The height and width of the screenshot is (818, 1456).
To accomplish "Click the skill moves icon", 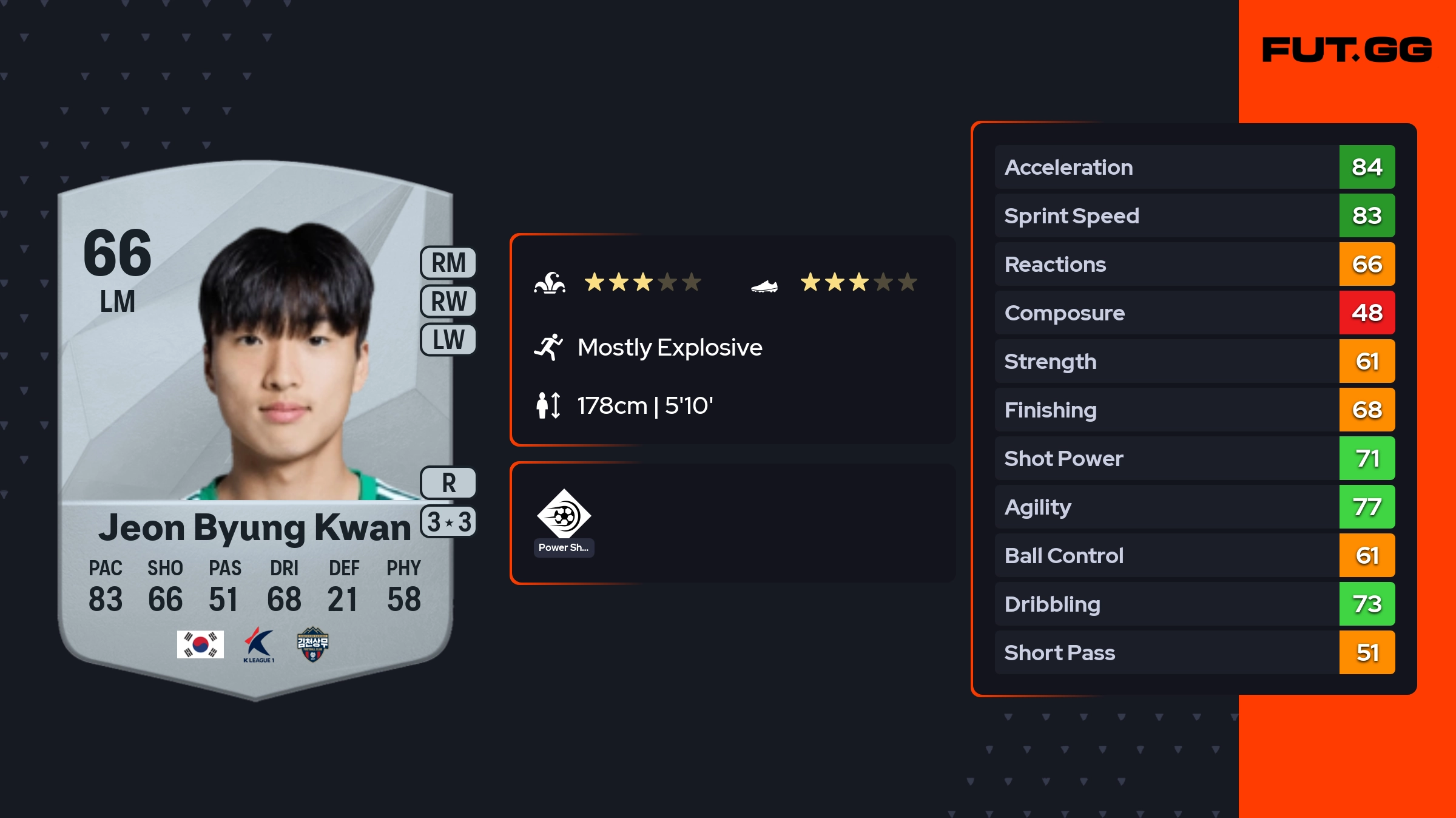I will pyautogui.click(x=550, y=283).
